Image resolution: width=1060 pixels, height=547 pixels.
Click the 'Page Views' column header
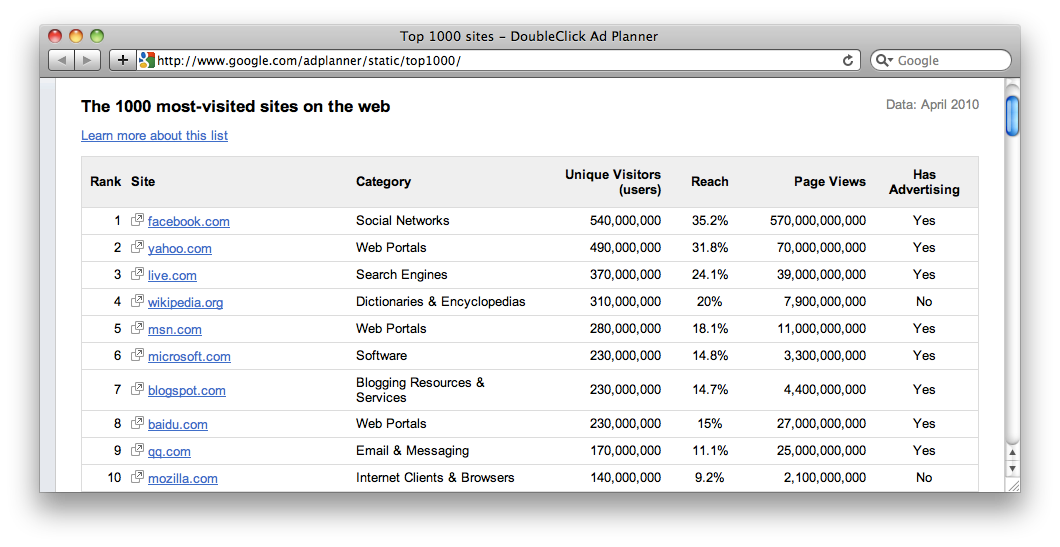(x=829, y=181)
